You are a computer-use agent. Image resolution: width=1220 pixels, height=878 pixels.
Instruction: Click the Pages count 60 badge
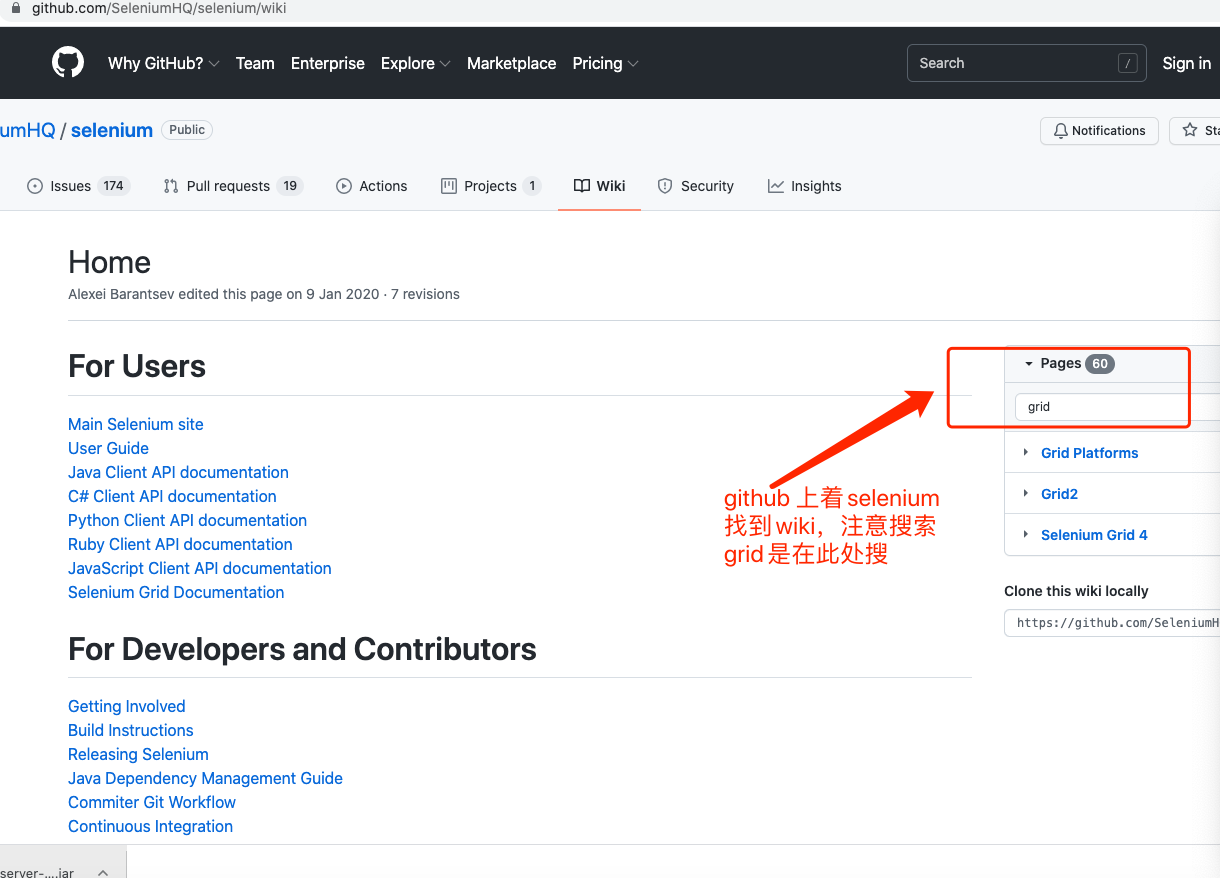[1100, 364]
